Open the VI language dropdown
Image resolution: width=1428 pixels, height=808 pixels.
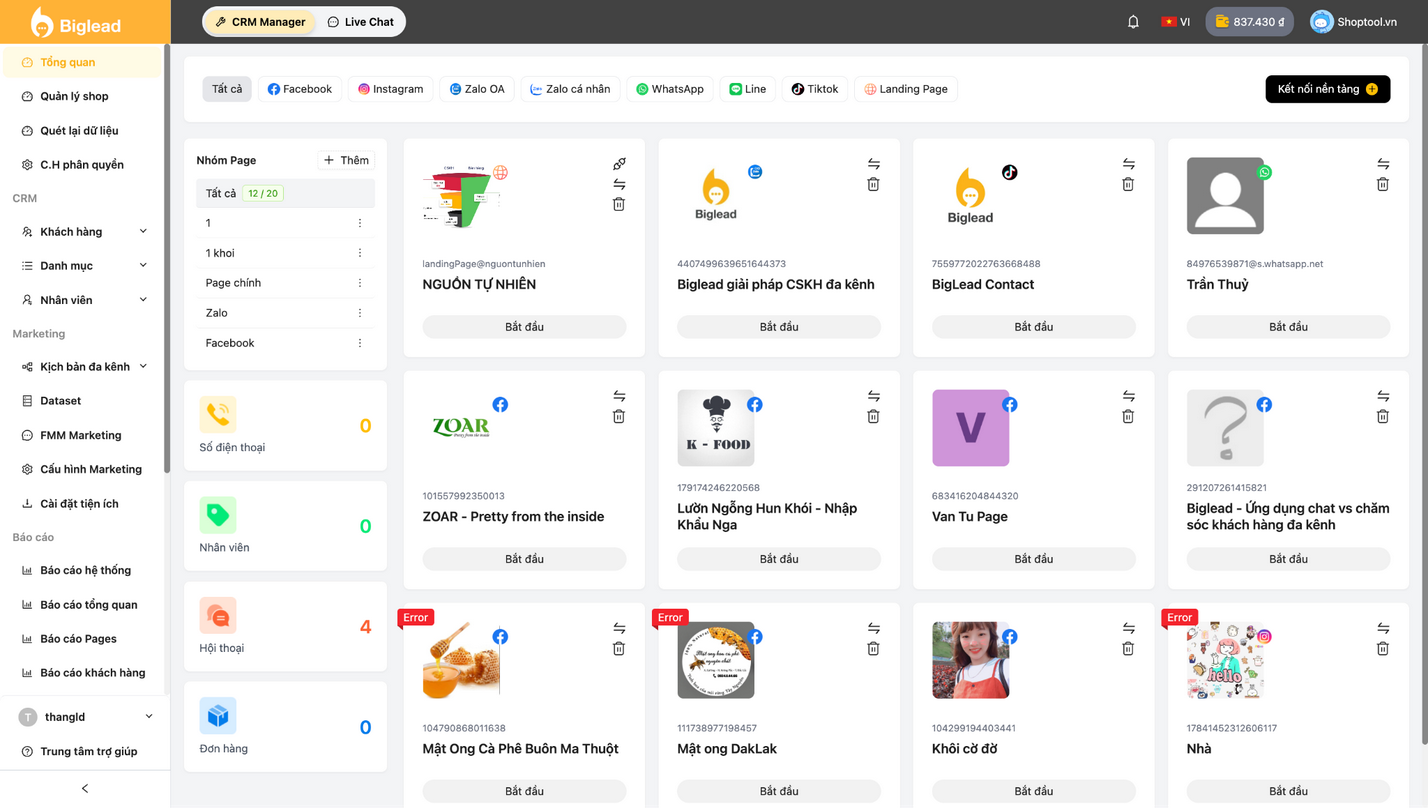[1175, 22]
